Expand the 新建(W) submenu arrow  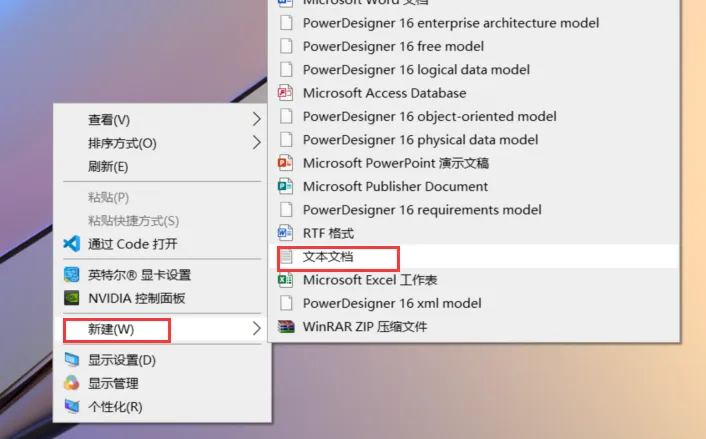pos(256,329)
